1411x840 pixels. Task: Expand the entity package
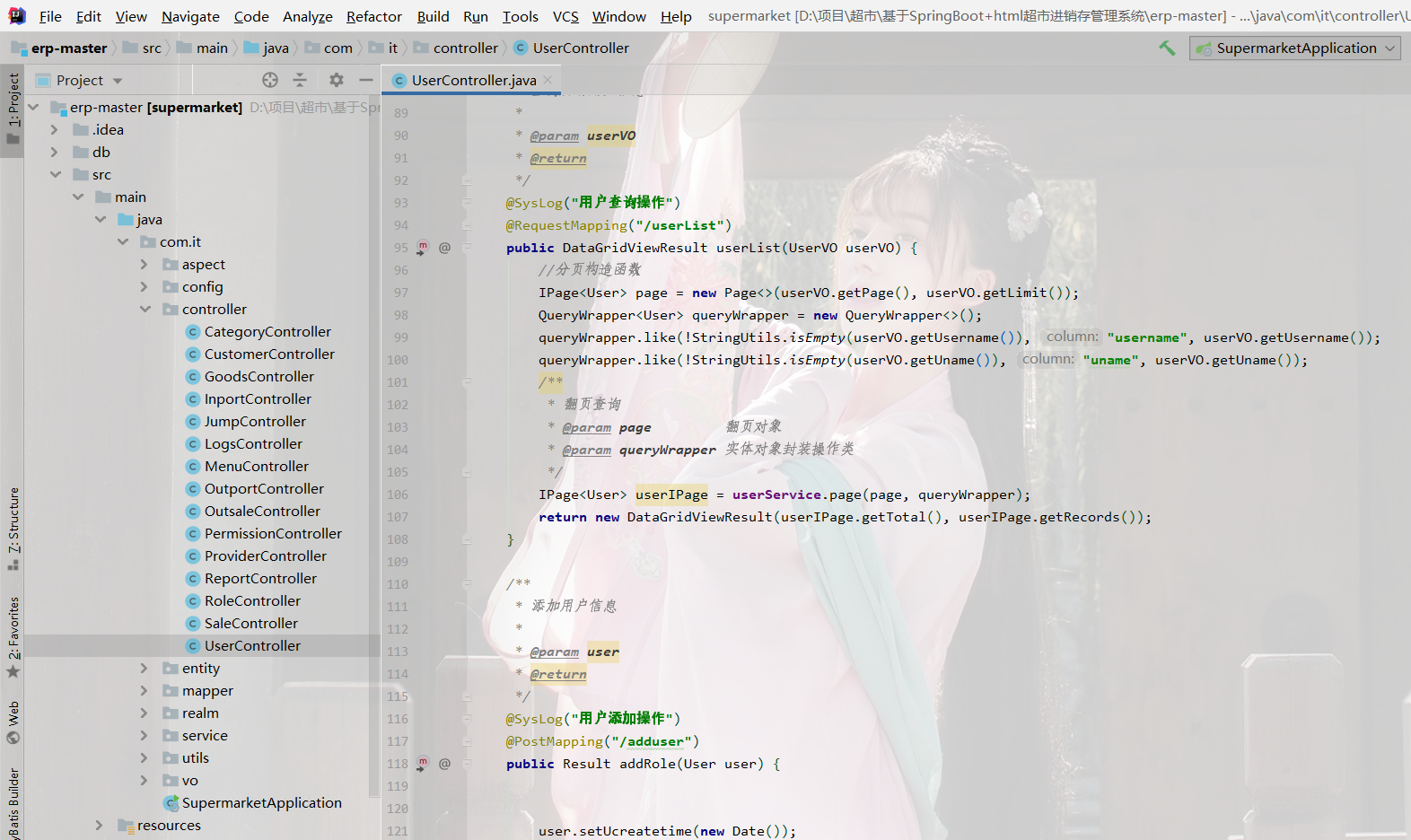click(145, 668)
